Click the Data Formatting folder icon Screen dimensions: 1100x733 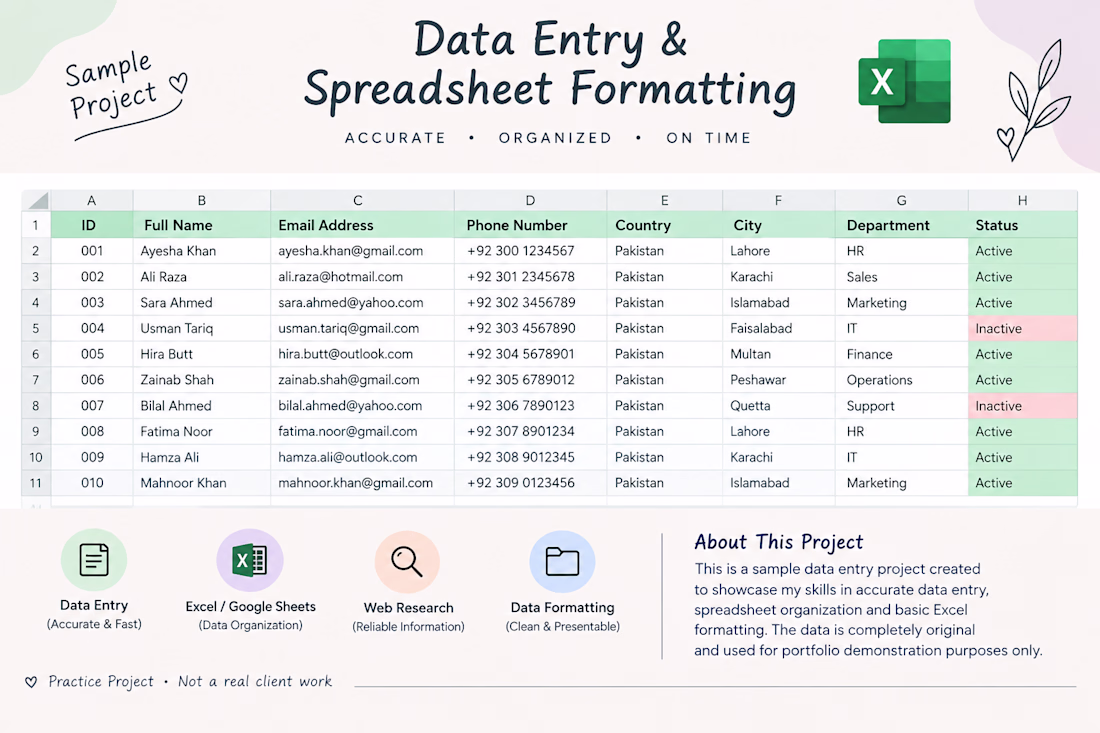tap(562, 562)
